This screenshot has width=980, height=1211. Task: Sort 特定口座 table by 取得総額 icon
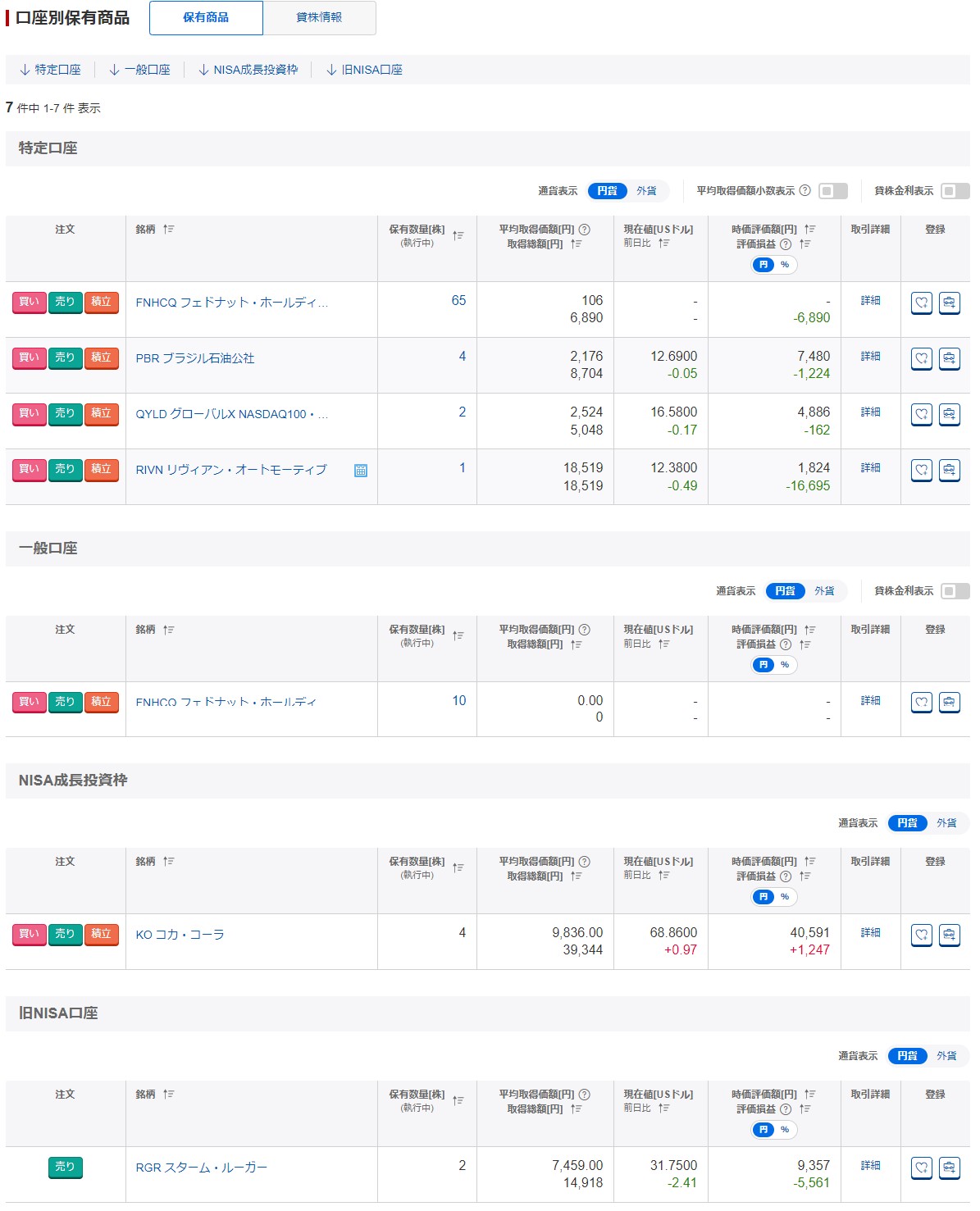(x=576, y=244)
